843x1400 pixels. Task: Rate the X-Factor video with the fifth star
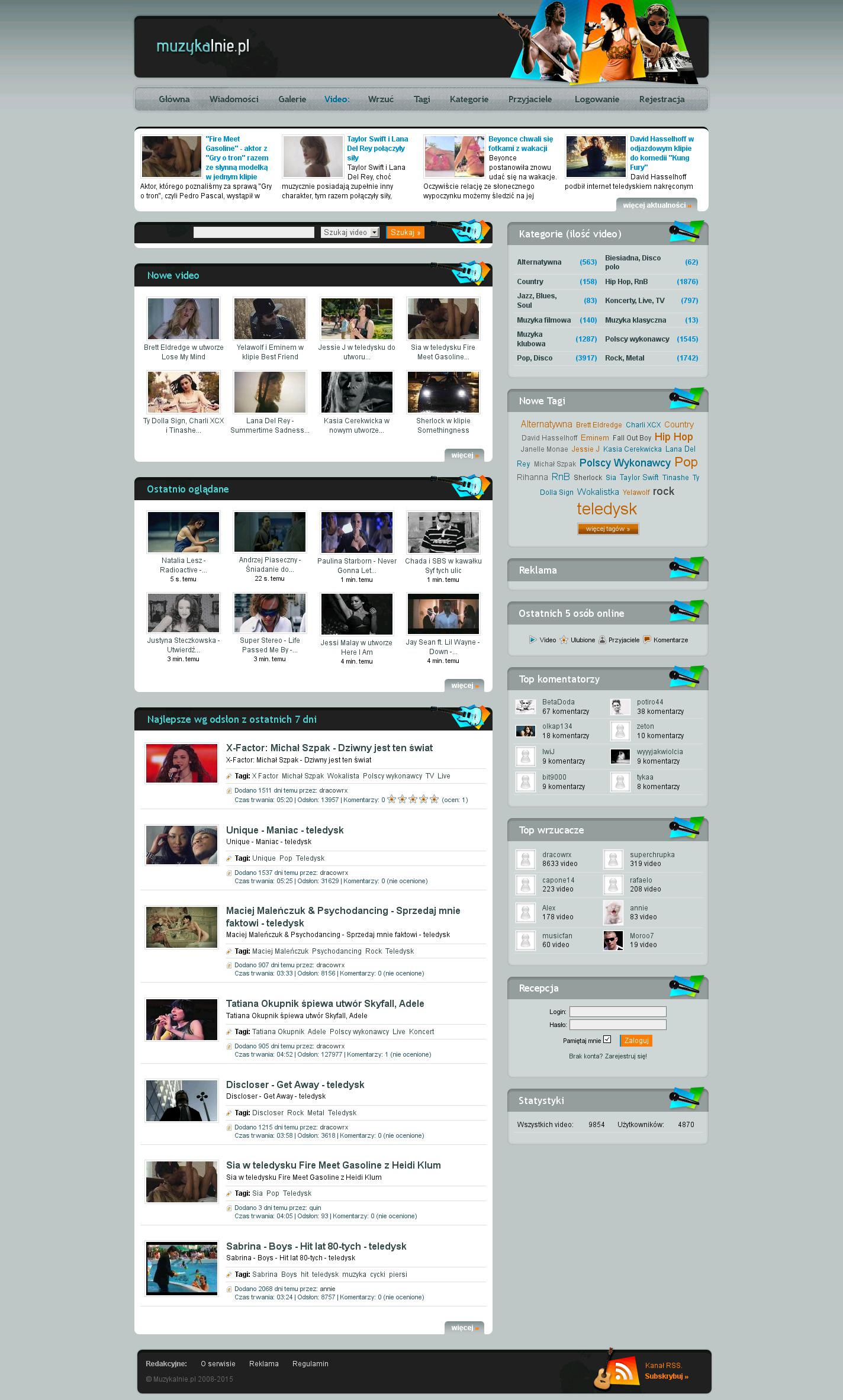pos(434,799)
